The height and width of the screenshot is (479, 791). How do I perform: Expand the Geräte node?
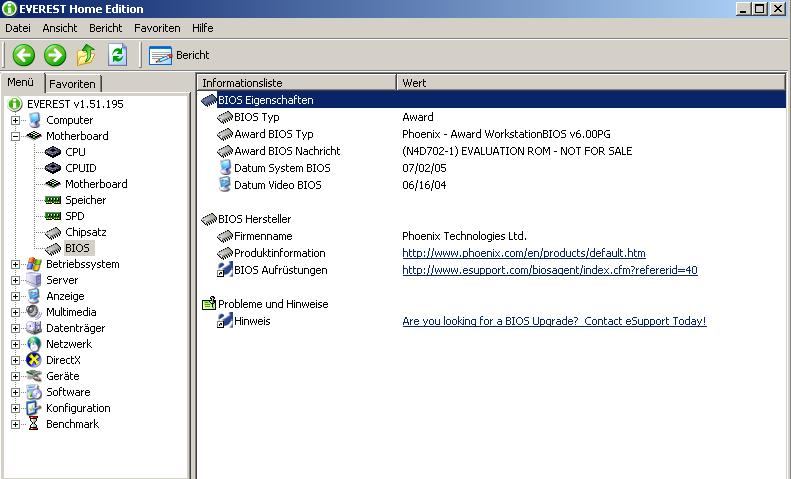pos(15,376)
